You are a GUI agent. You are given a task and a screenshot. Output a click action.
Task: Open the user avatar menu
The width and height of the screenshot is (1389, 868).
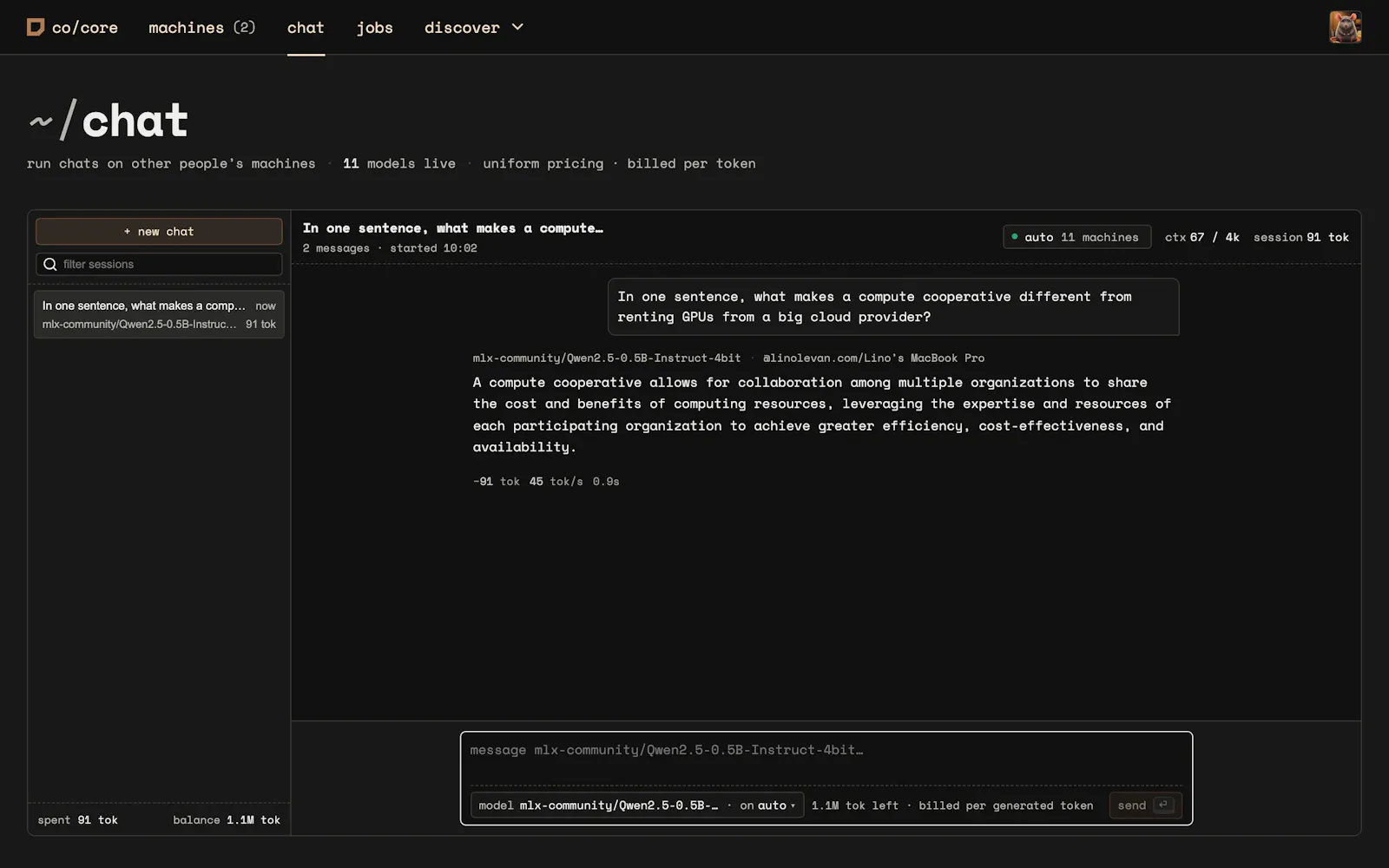pyautogui.click(x=1345, y=27)
